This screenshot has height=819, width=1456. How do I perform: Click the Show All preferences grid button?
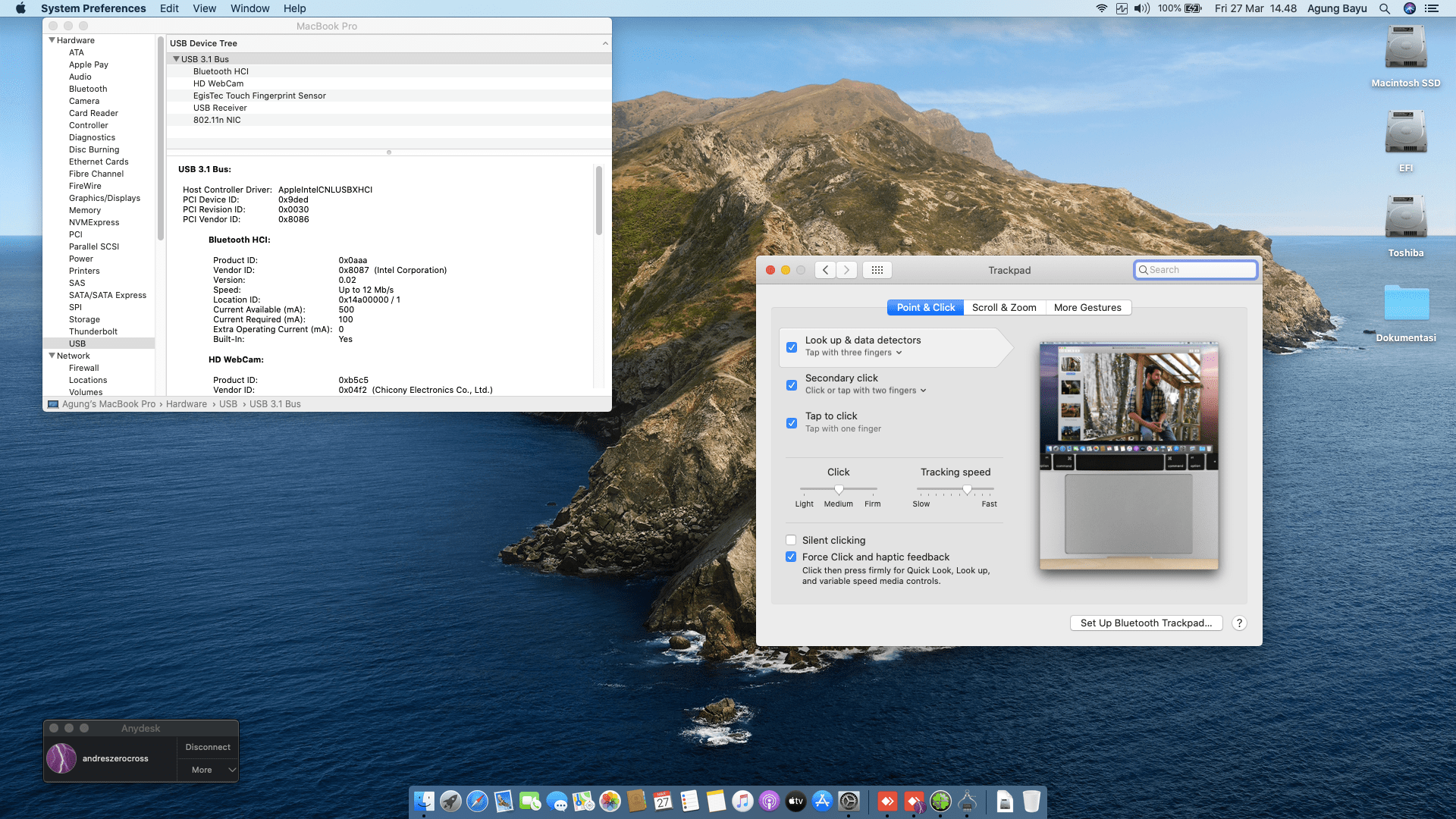[877, 270]
